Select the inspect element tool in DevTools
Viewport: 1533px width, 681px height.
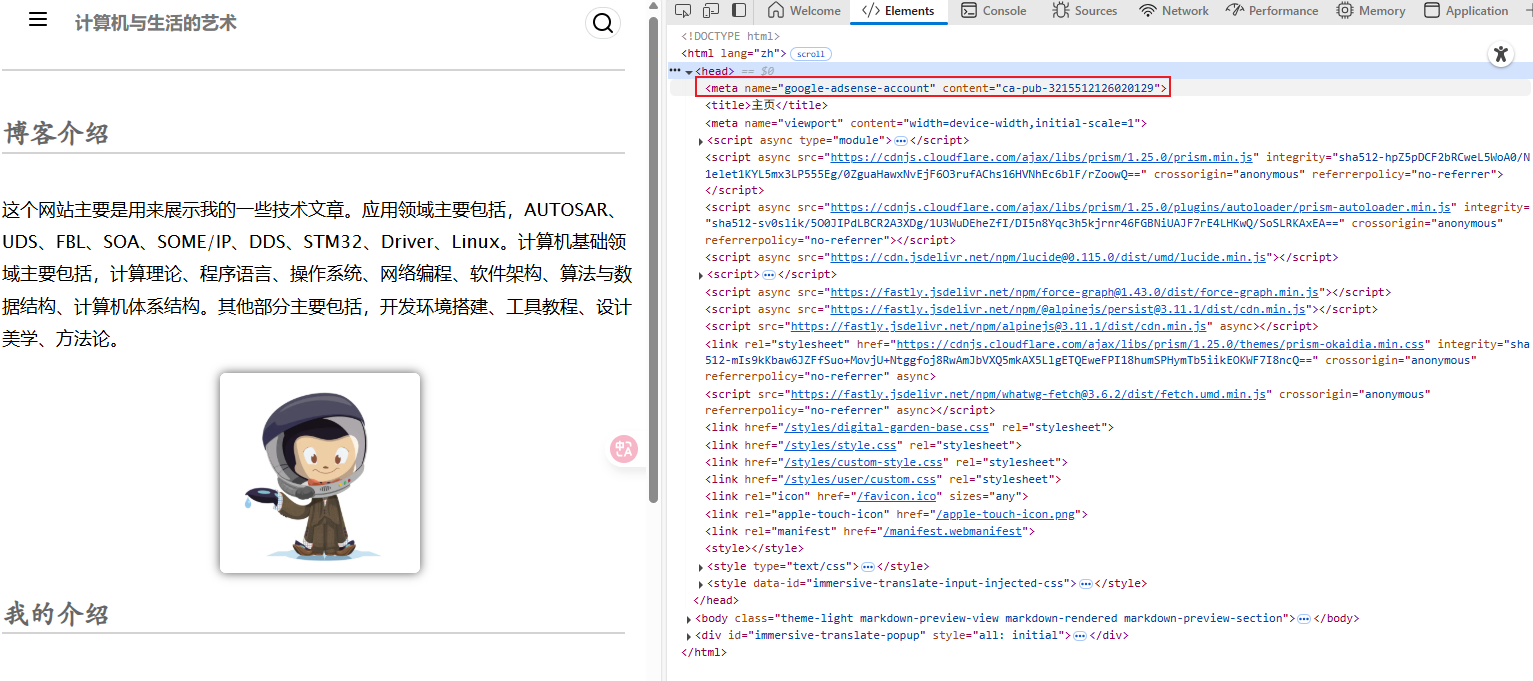pos(684,10)
